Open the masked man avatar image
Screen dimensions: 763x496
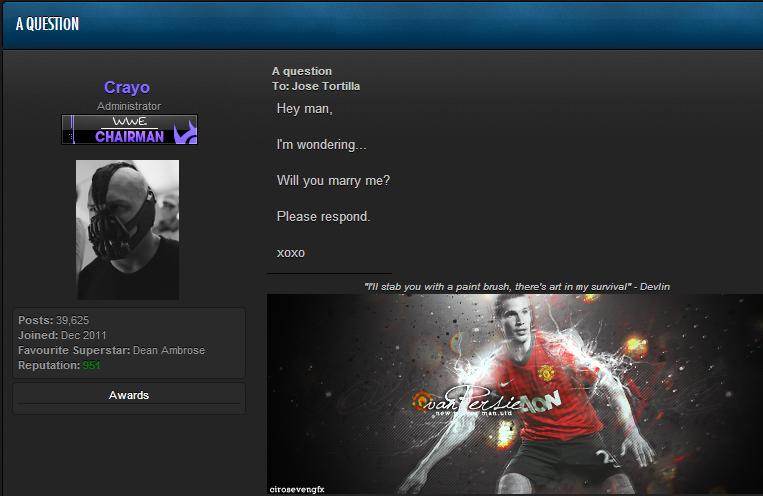[128, 230]
